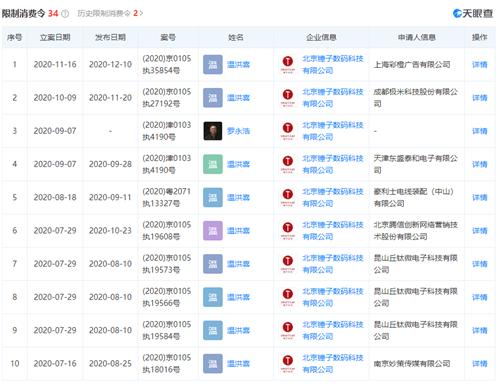This screenshot has height=389, width=500.
Task: Click the 立案日期 column header
Action: point(55,37)
